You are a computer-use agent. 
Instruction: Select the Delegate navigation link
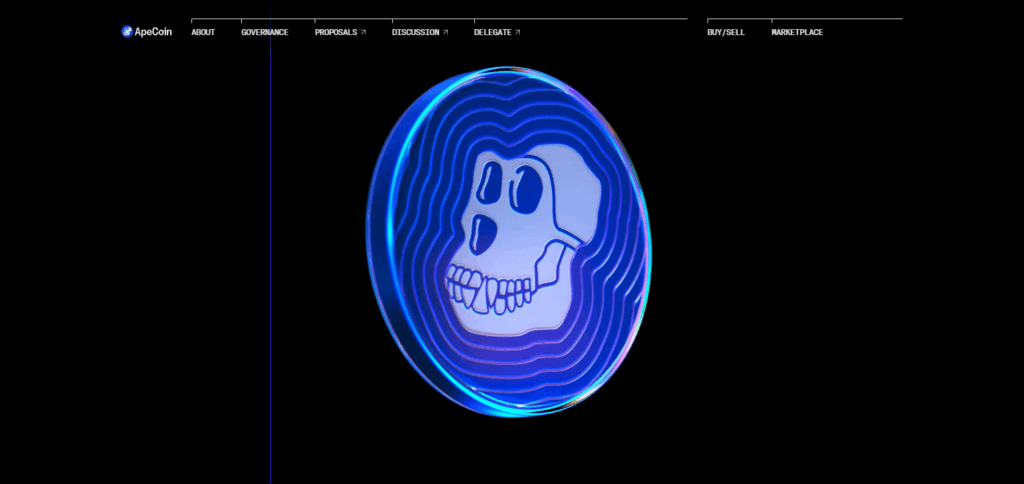coord(492,32)
